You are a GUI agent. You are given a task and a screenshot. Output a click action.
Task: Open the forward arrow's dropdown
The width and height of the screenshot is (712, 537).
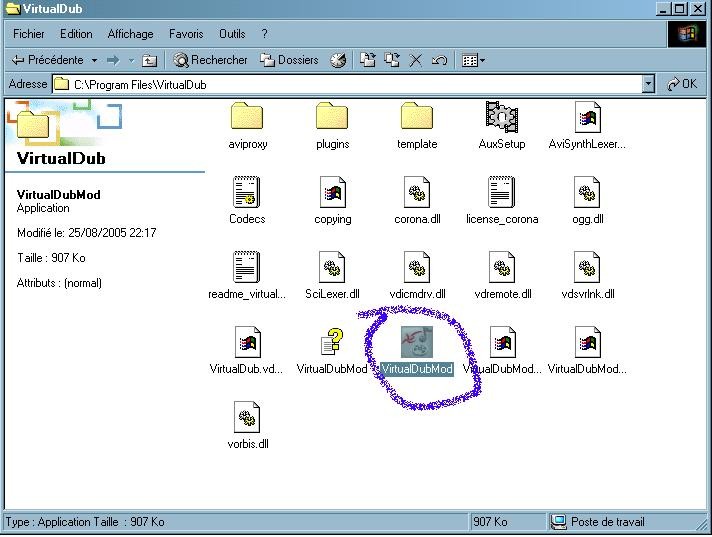(131, 60)
